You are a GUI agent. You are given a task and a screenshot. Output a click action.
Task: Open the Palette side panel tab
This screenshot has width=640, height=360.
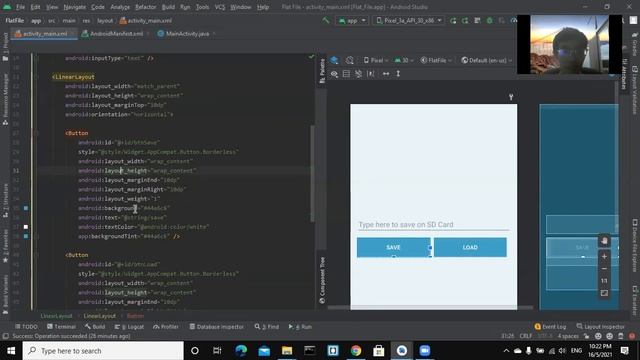(x=322, y=71)
